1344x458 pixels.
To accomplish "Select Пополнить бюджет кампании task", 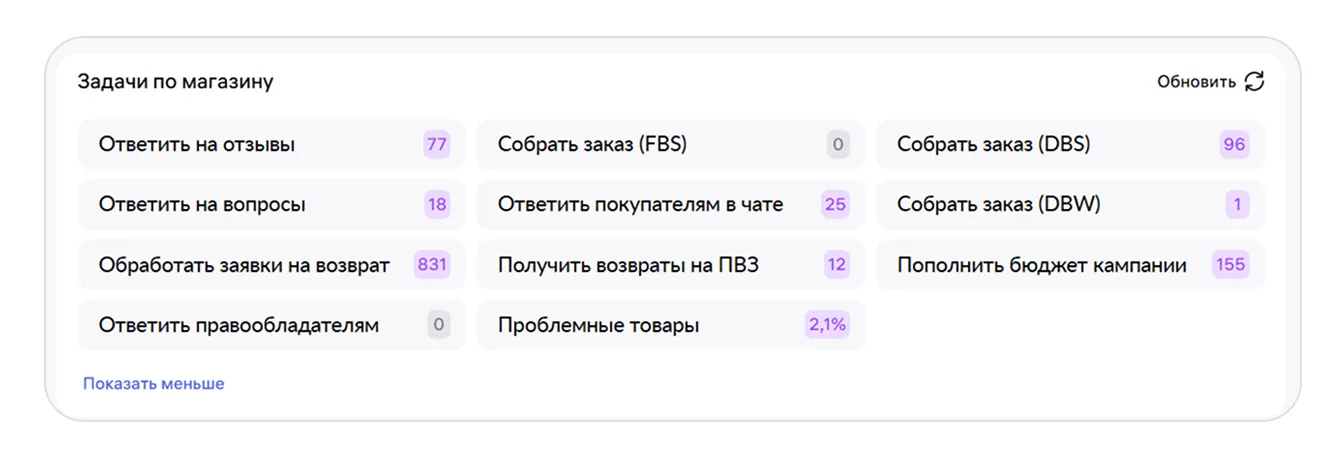I will point(1071,265).
